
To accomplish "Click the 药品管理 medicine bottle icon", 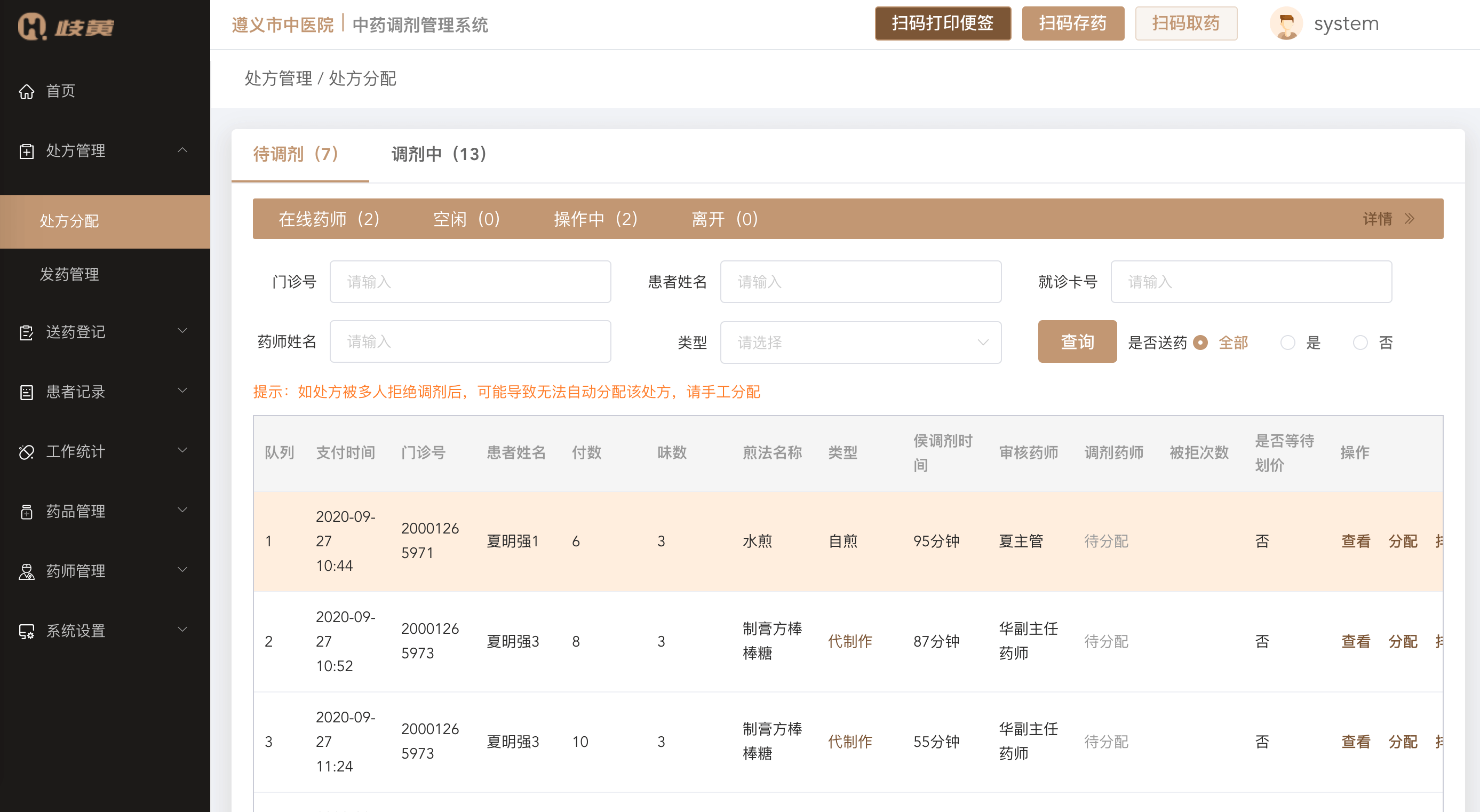I will point(27,512).
